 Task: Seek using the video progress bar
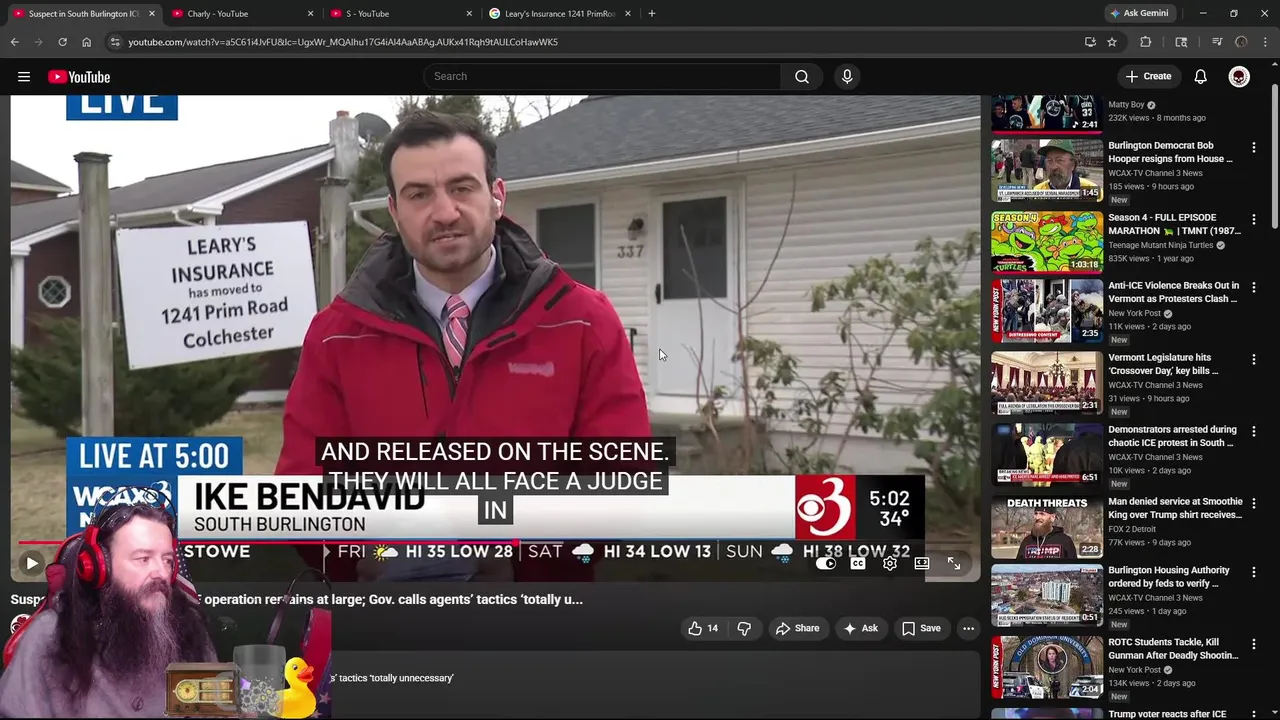(495, 544)
